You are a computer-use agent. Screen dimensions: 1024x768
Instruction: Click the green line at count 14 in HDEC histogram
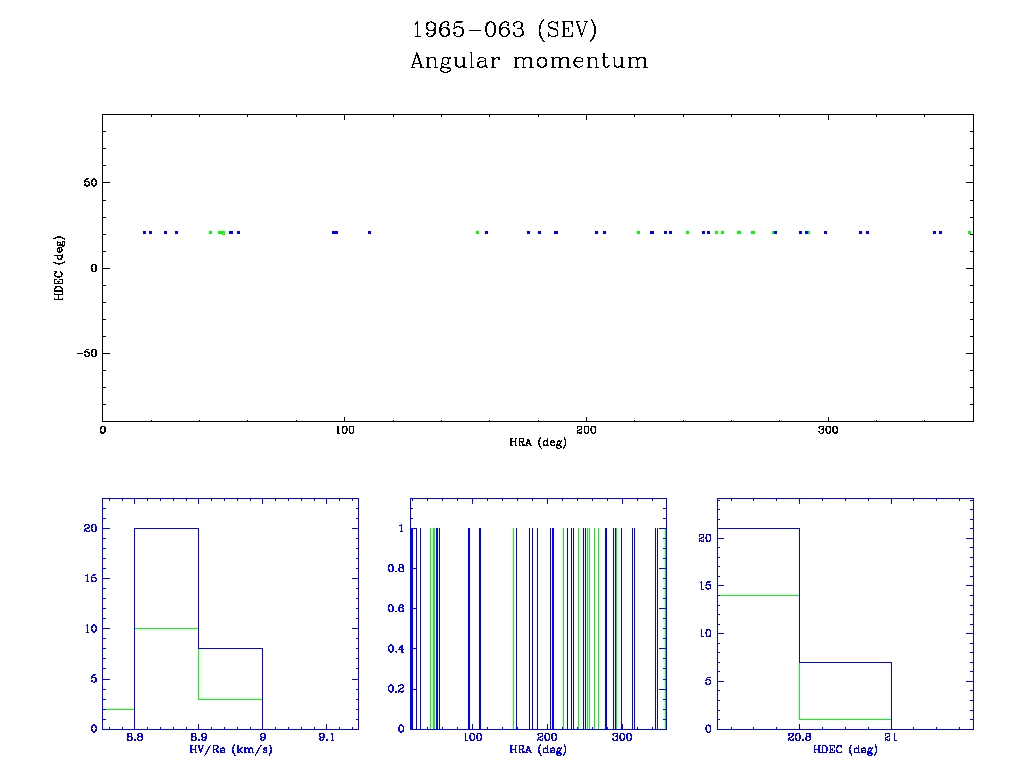[758, 595]
